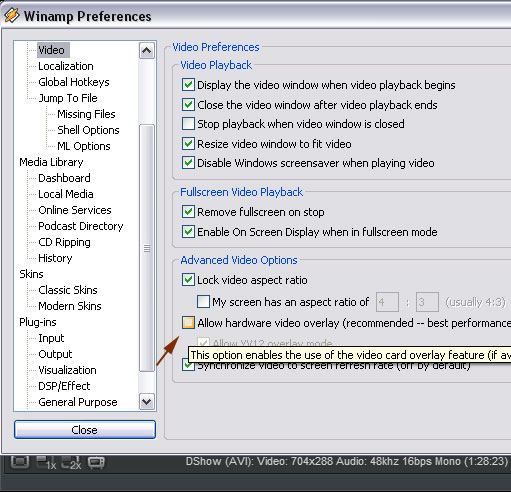Click the aspect ratio width field showing 4
This screenshot has height=492, width=511.
[387, 302]
